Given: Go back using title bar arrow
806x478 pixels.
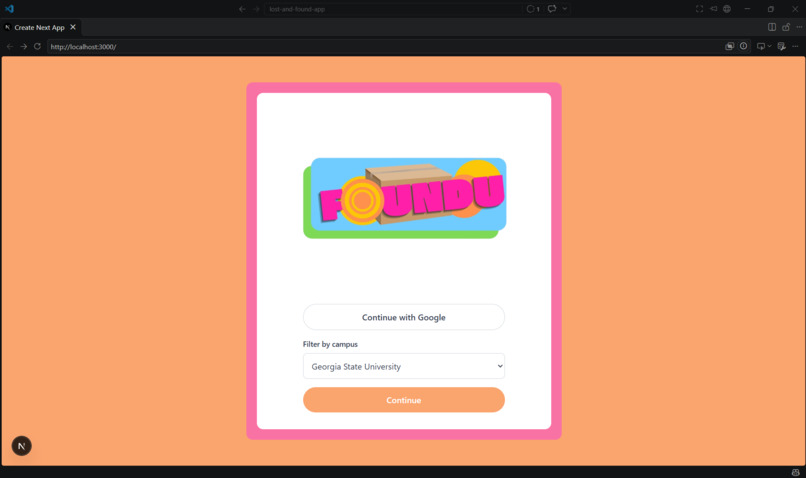Looking at the screenshot, I should (242, 9).
